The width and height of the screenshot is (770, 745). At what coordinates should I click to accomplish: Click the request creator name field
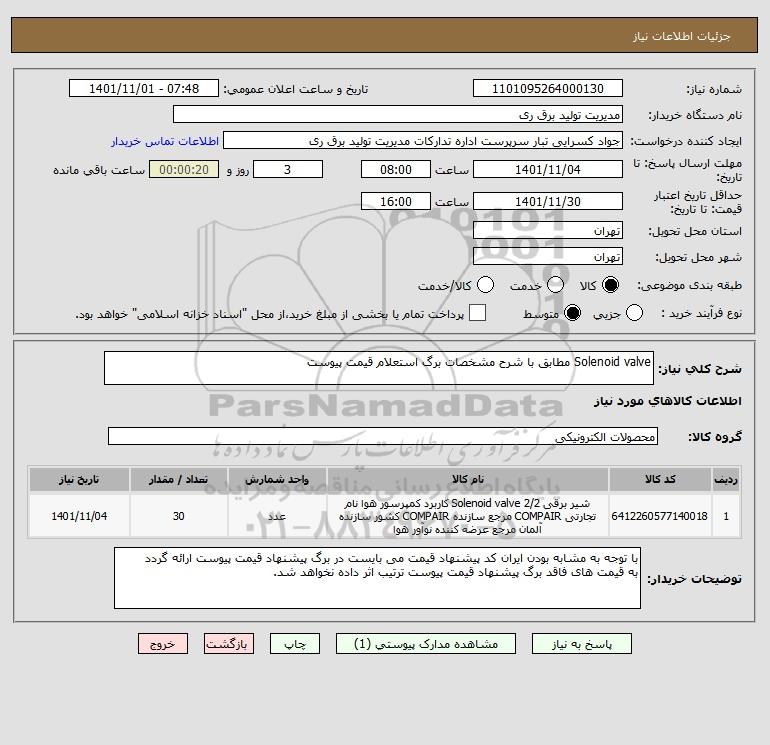(x=423, y=140)
